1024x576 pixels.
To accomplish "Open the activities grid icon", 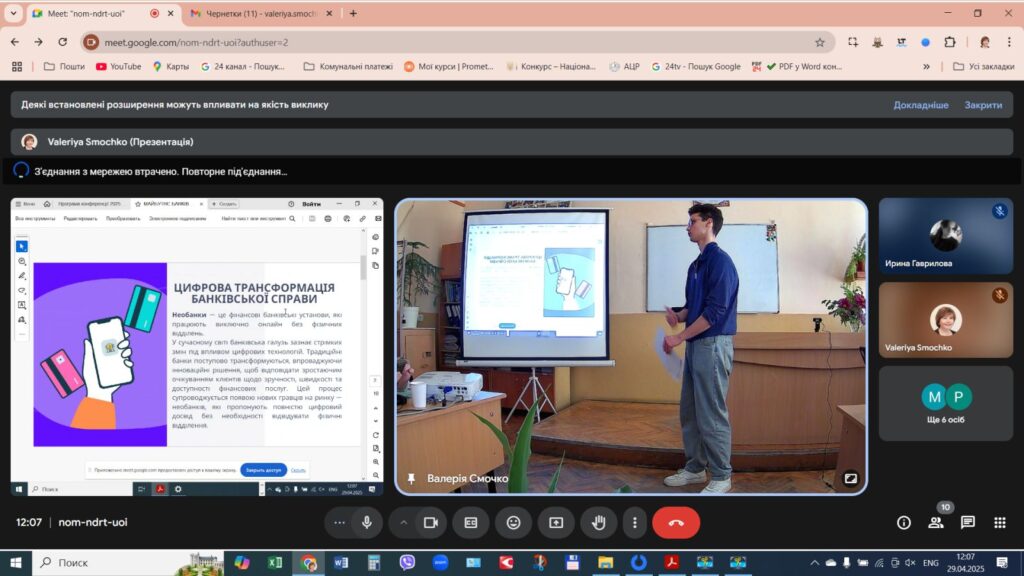I will tap(1000, 522).
